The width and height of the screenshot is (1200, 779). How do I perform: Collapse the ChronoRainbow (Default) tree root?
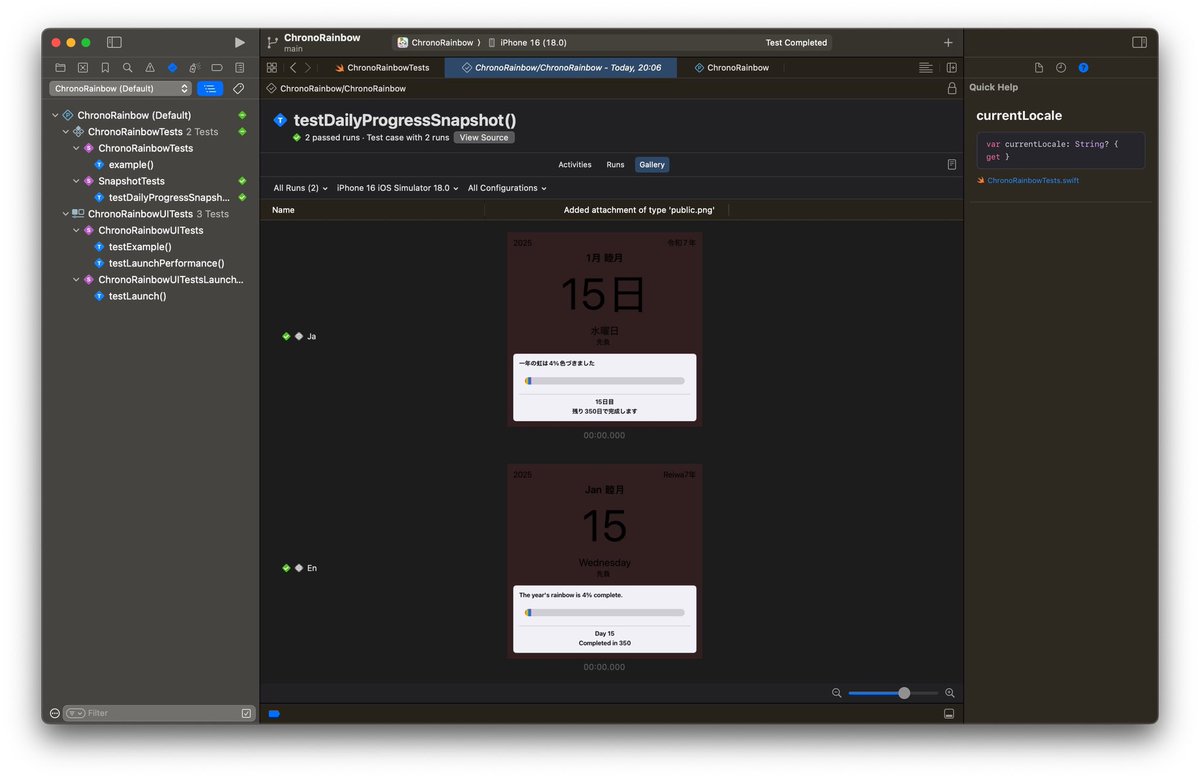coord(56,115)
